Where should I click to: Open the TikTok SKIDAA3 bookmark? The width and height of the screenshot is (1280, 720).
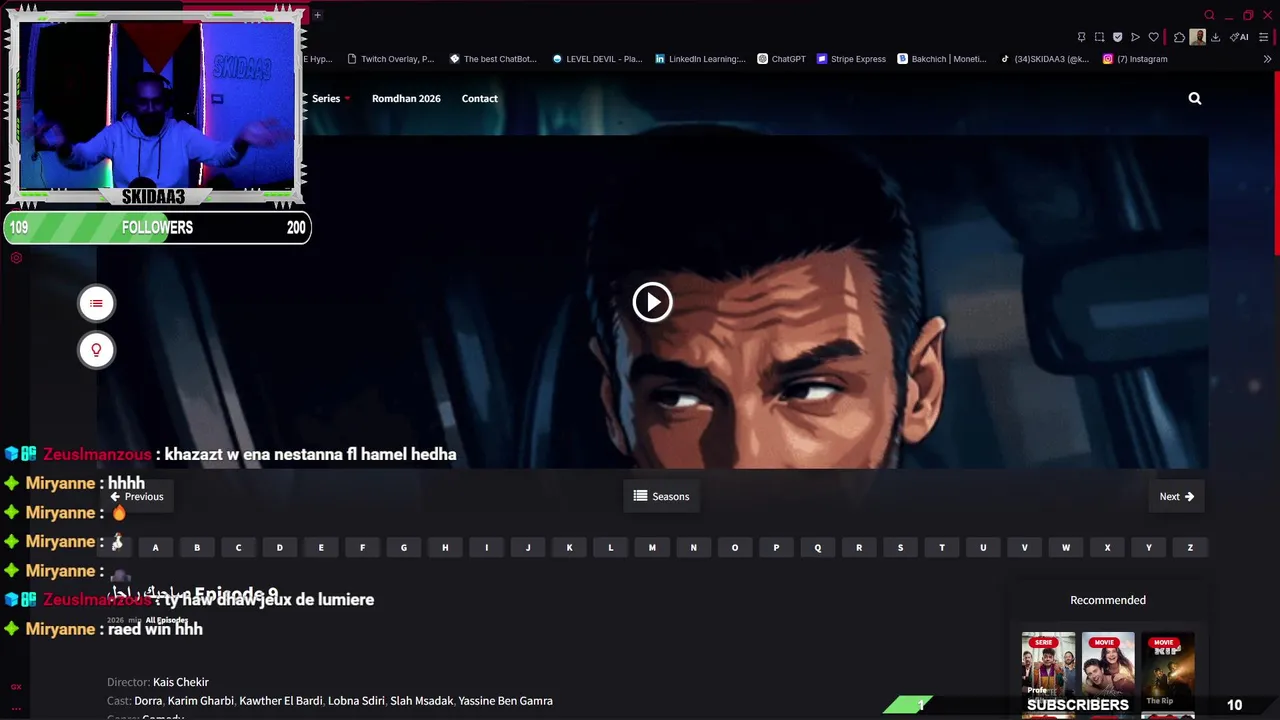coord(1045,59)
